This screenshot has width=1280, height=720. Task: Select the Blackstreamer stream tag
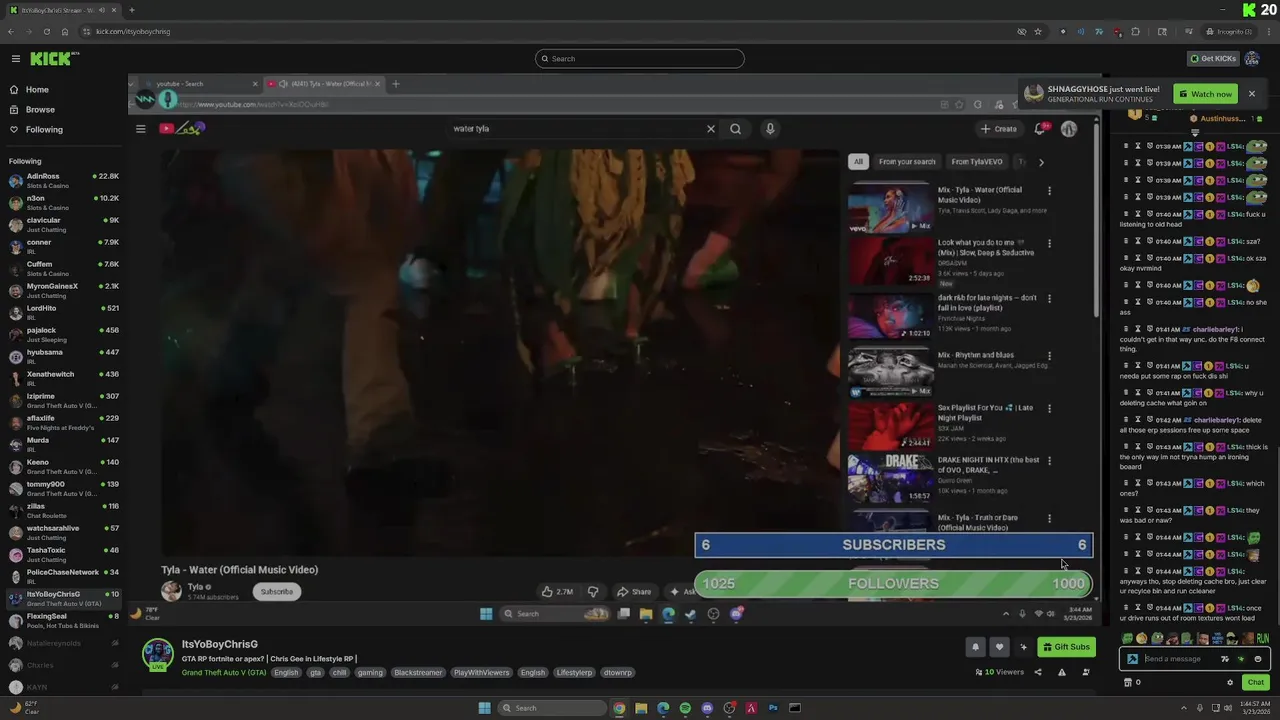tap(418, 673)
